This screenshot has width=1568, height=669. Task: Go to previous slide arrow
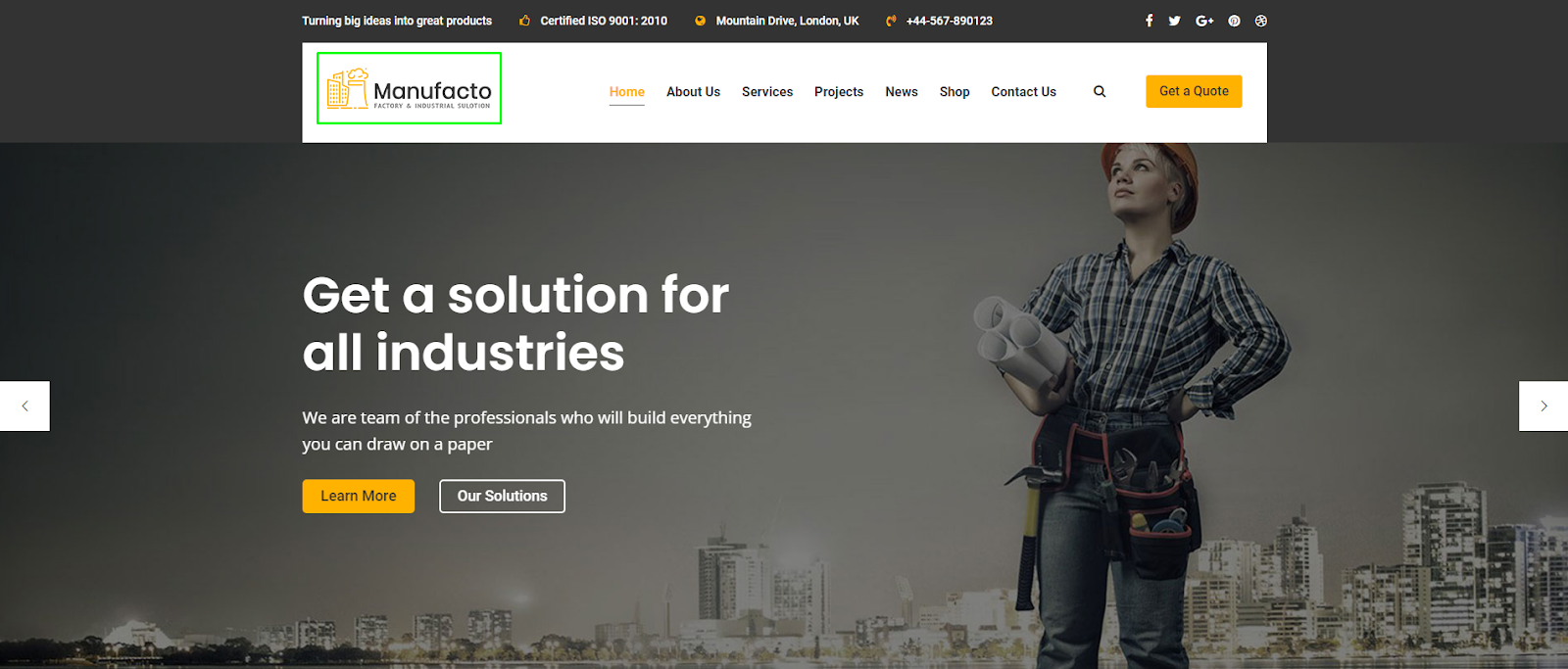point(24,406)
